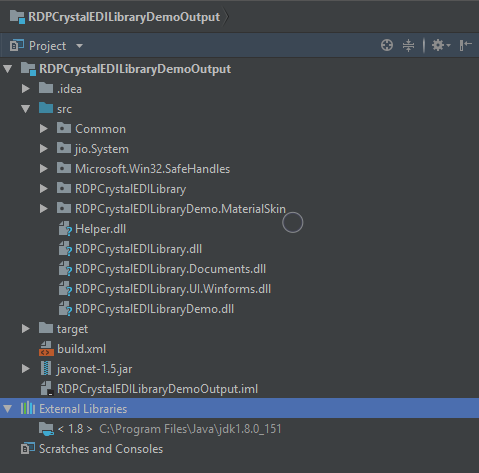Select RDPCrystalEDILibraryDemoOutput.iml file
The width and height of the screenshot is (479, 473).
point(157,389)
